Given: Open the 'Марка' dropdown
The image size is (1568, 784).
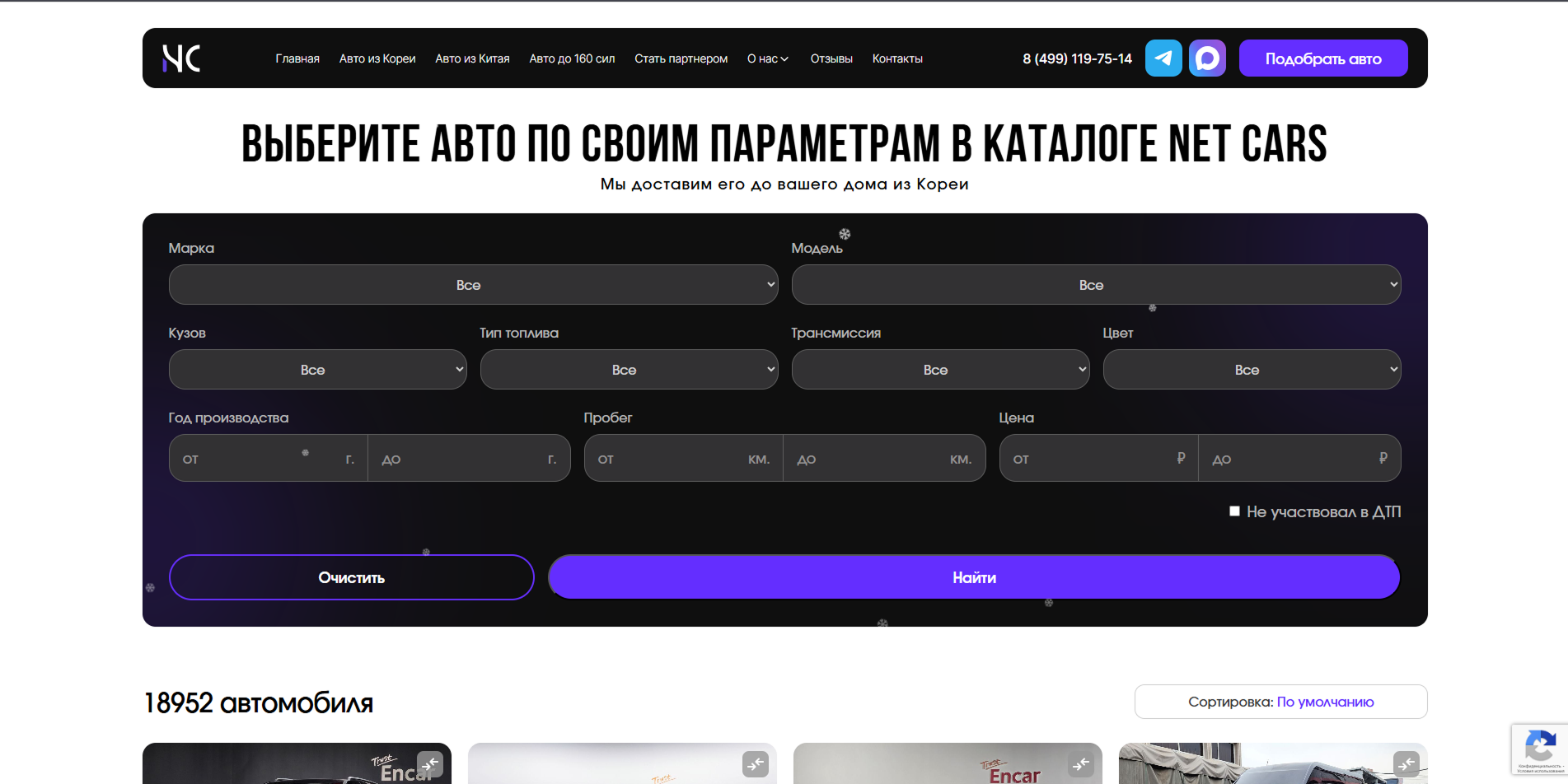Looking at the screenshot, I should point(471,284).
